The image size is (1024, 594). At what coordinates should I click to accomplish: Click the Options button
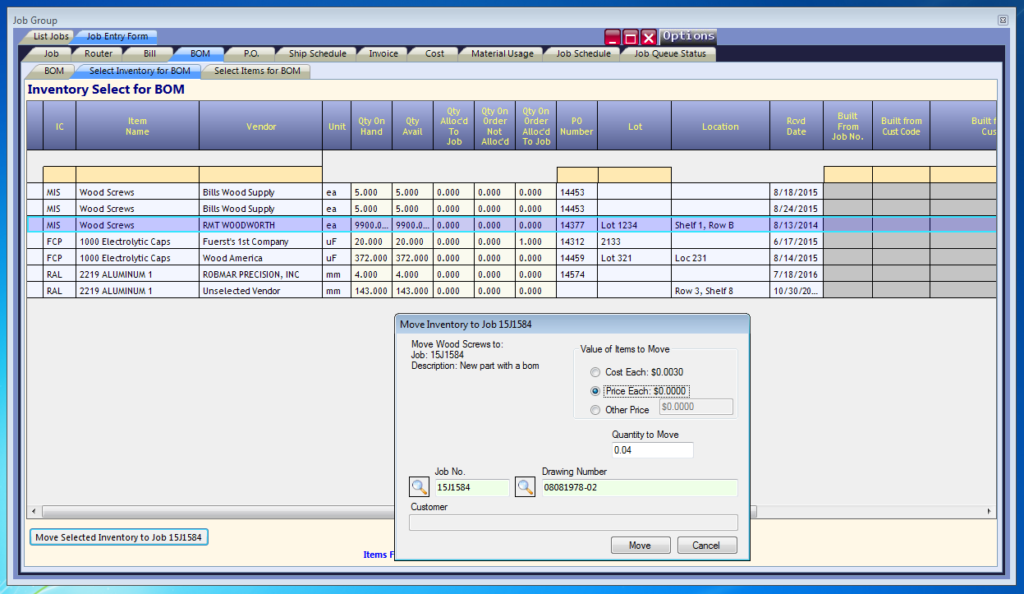(688, 36)
